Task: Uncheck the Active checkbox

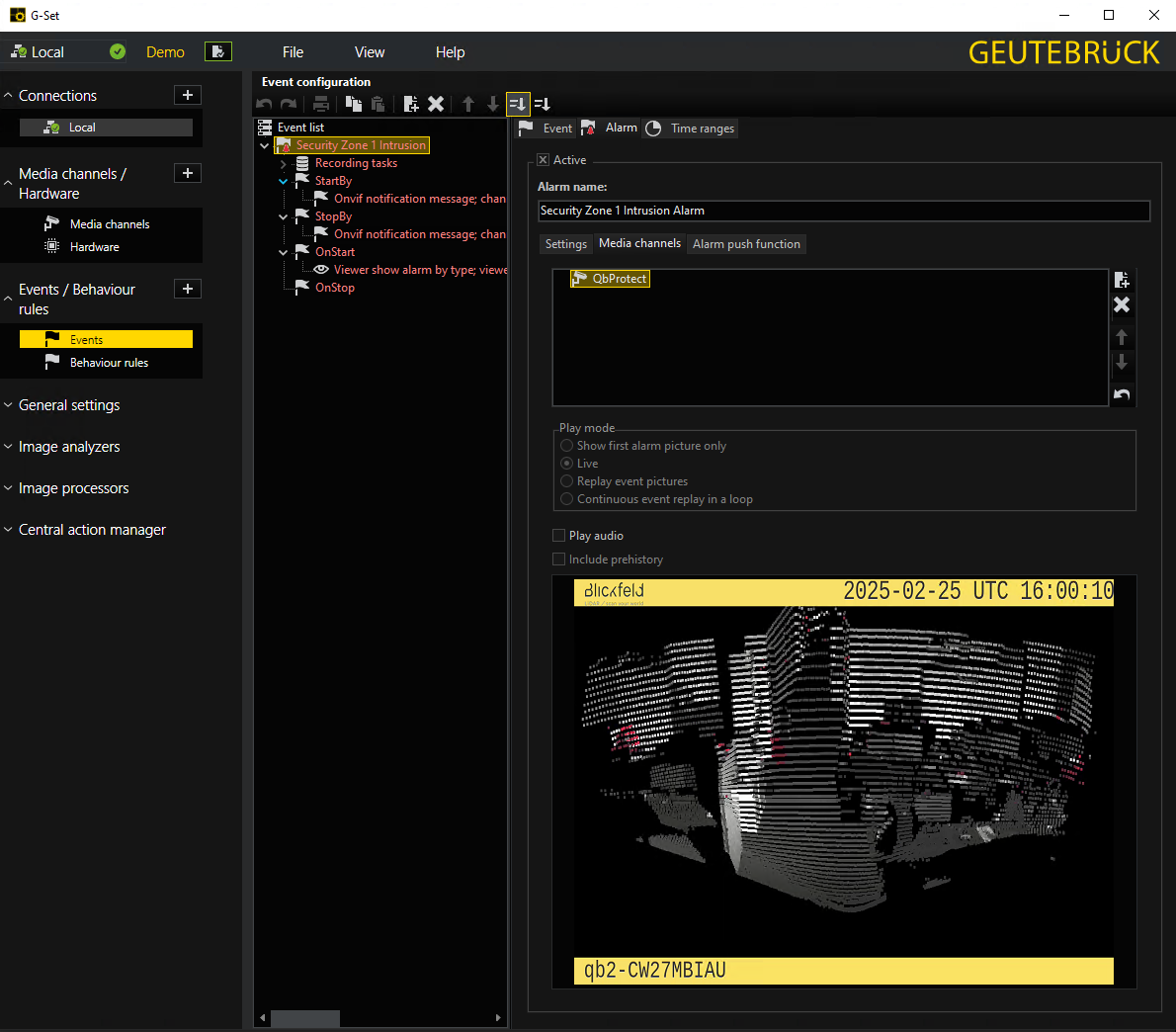Action: (x=543, y=160)
